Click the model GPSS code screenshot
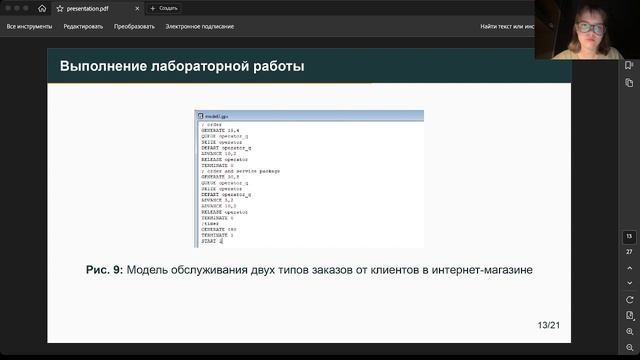Screen dimensions: 640x360 point(309,179)
